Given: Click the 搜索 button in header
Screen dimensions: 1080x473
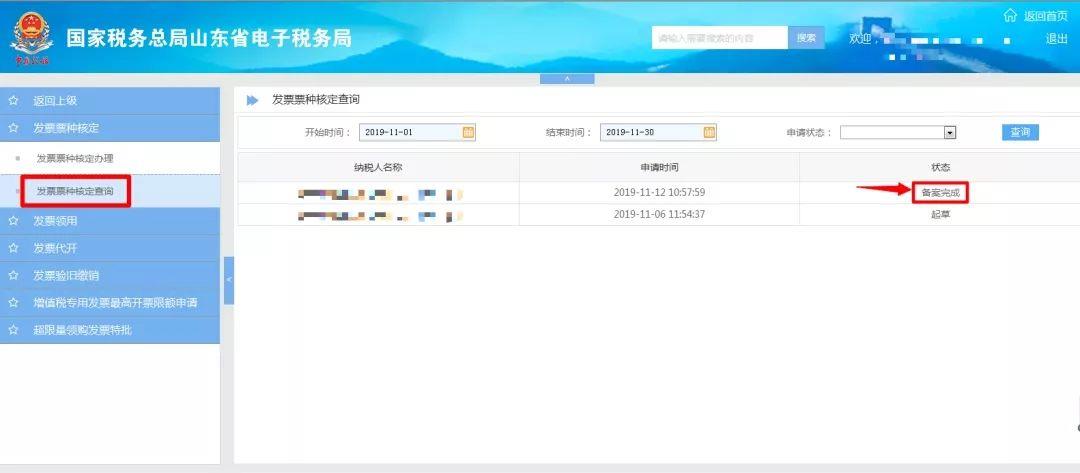Looking at the screenshot, I should (806, 38).
